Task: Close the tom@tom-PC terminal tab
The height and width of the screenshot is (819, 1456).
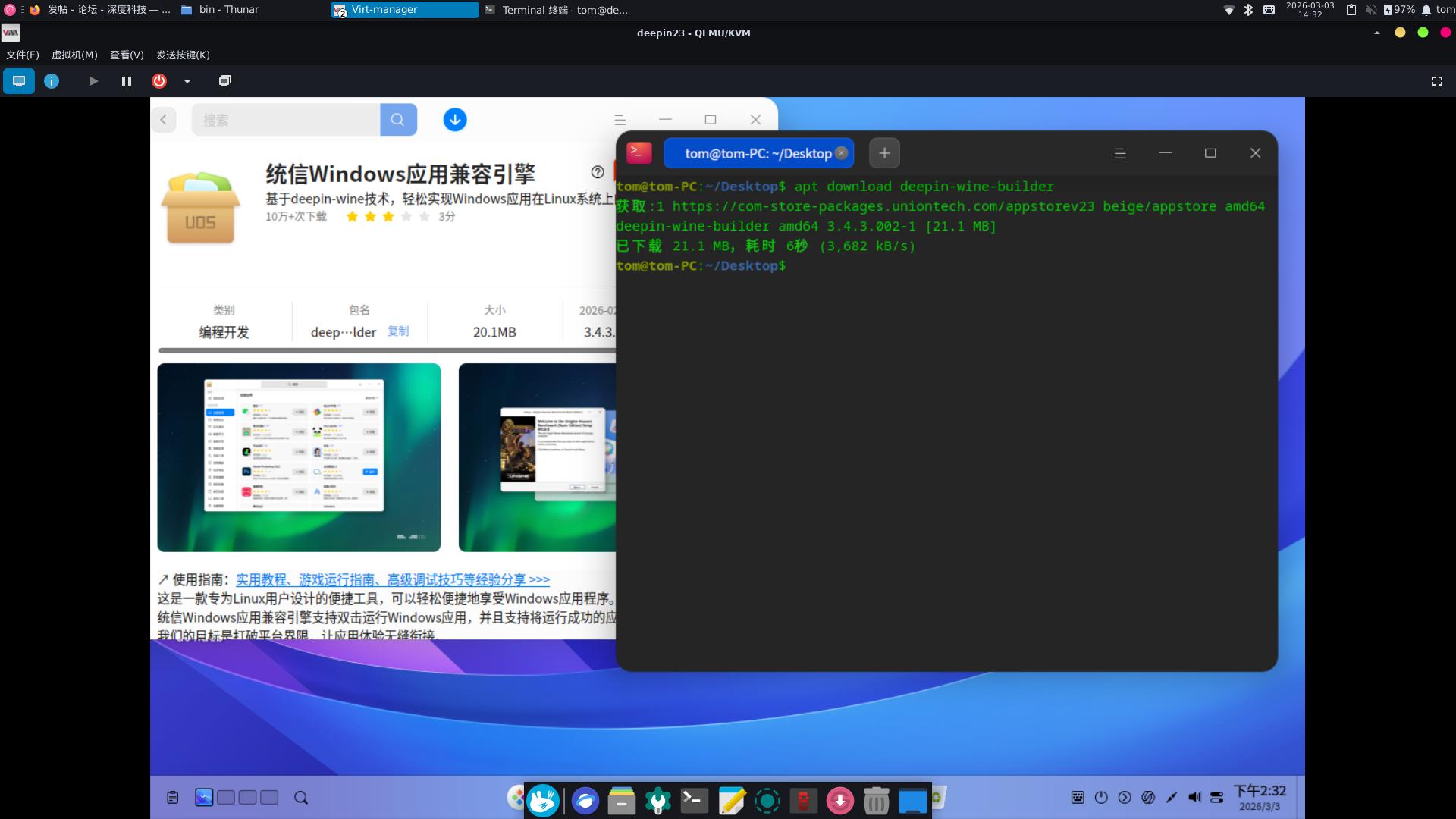Action: pyautogui.click(x=841, y=153)
